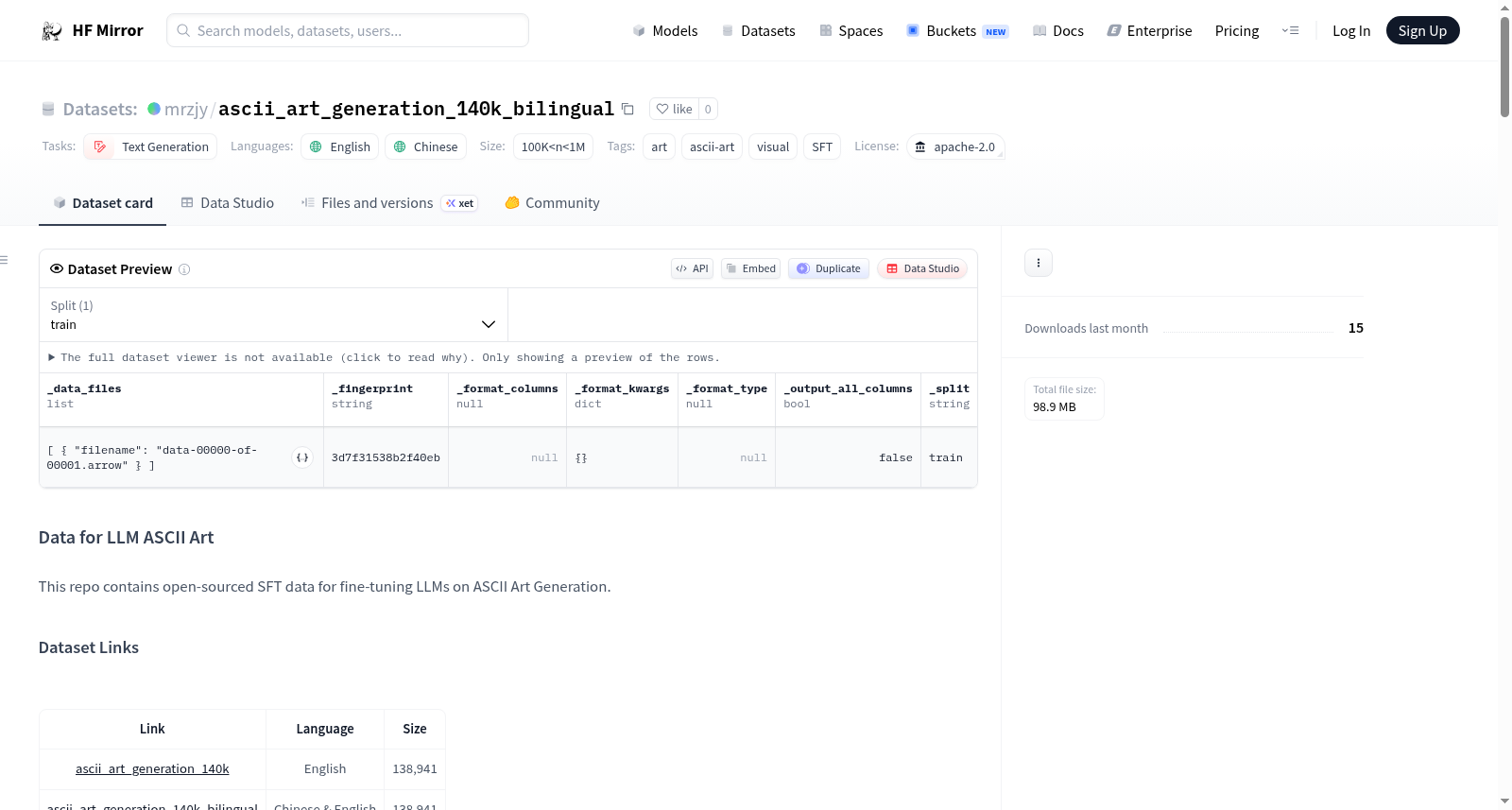Open the apache-2.0 license tag

955,146
